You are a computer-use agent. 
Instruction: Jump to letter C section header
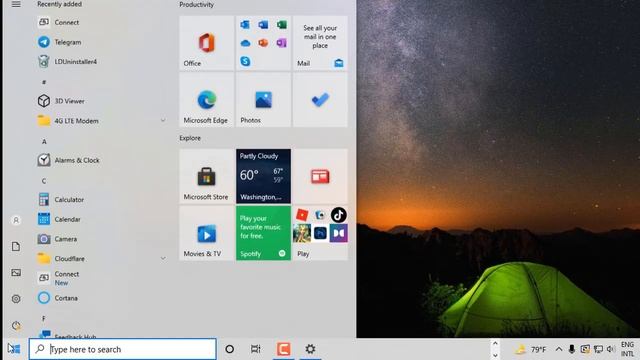coord(44,181)
